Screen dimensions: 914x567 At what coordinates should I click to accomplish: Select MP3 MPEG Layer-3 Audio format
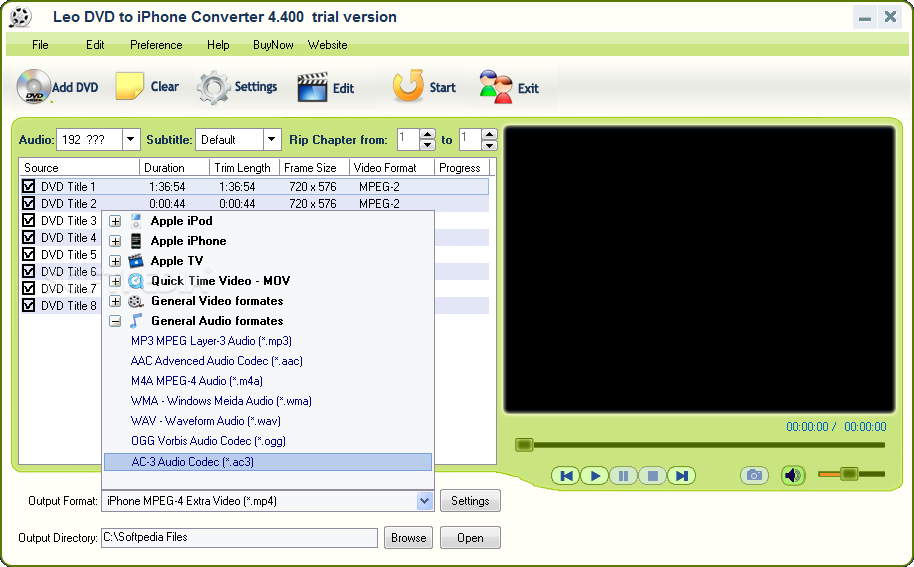coord(211,341)
